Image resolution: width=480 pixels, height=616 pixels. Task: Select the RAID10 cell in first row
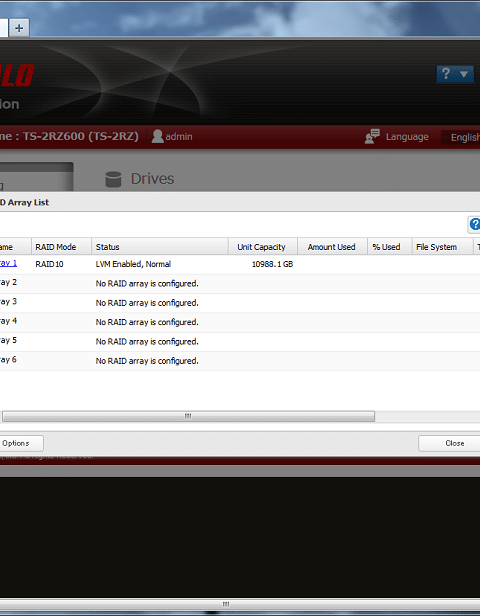(49, 264)
